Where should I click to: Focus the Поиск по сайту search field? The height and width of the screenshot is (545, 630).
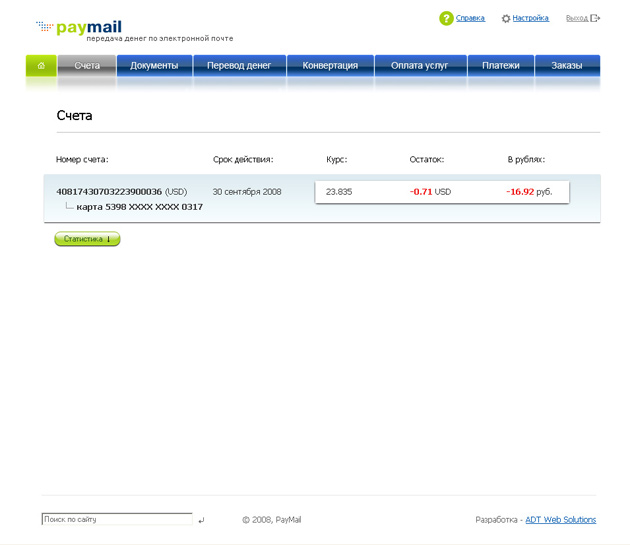(116, 520)
